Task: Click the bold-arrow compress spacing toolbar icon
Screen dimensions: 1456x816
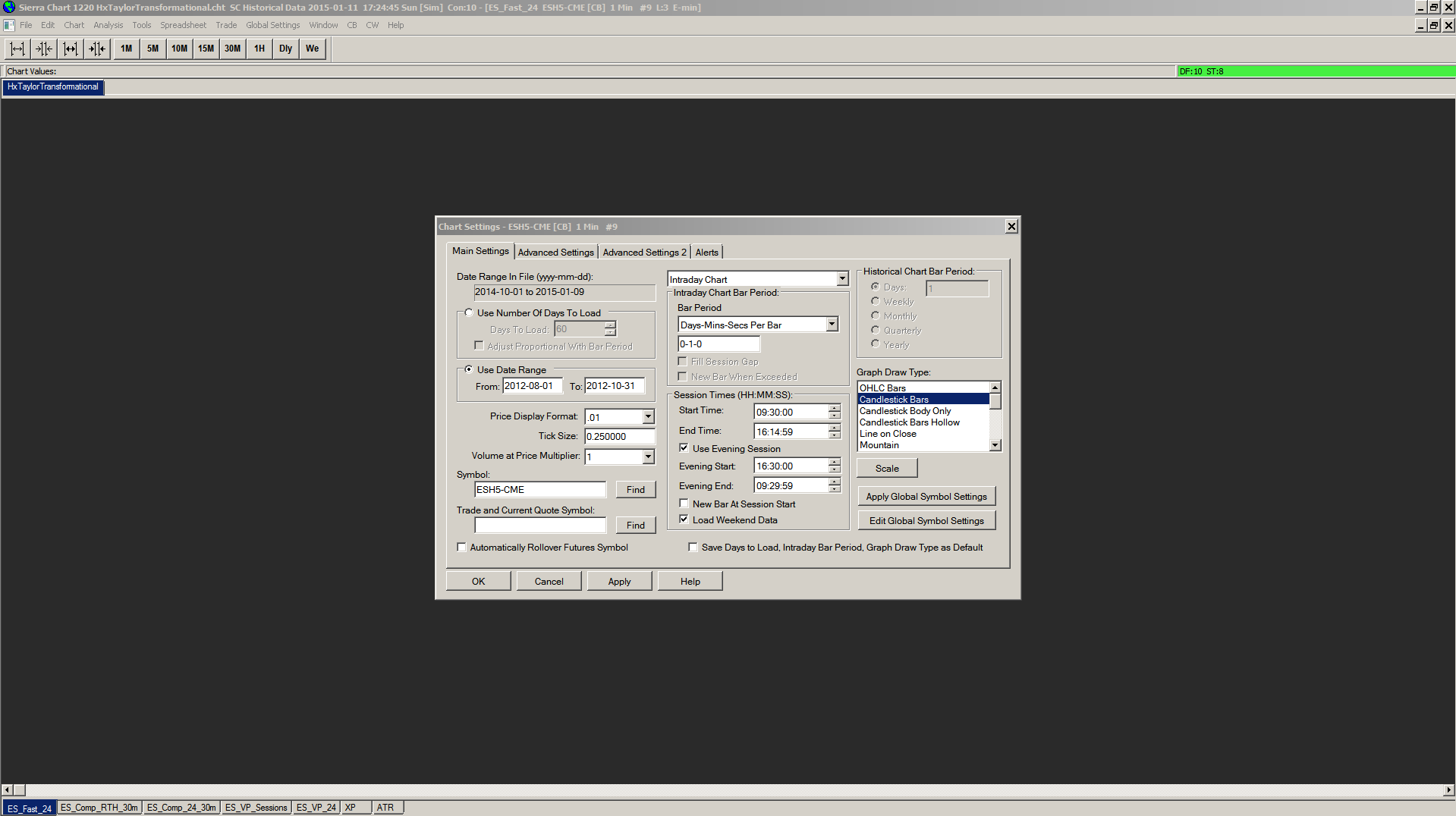Action: pyautogui.click(x=97, y=49)
